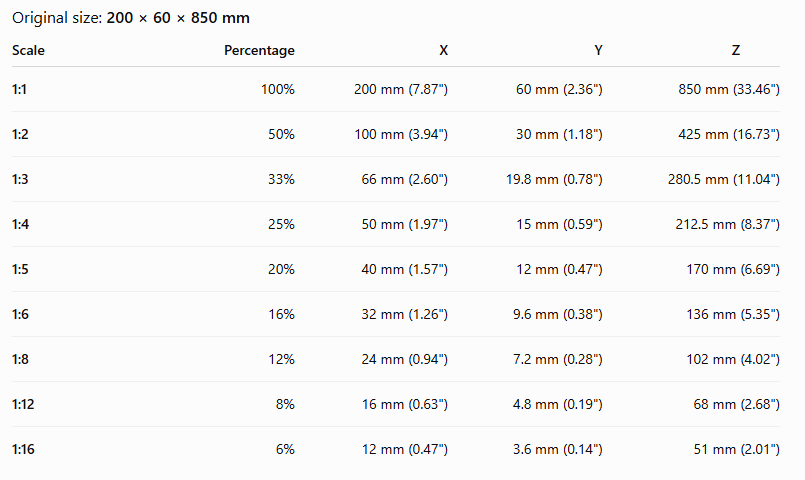Click the X column header
The image size is (805, 480).
444,50
